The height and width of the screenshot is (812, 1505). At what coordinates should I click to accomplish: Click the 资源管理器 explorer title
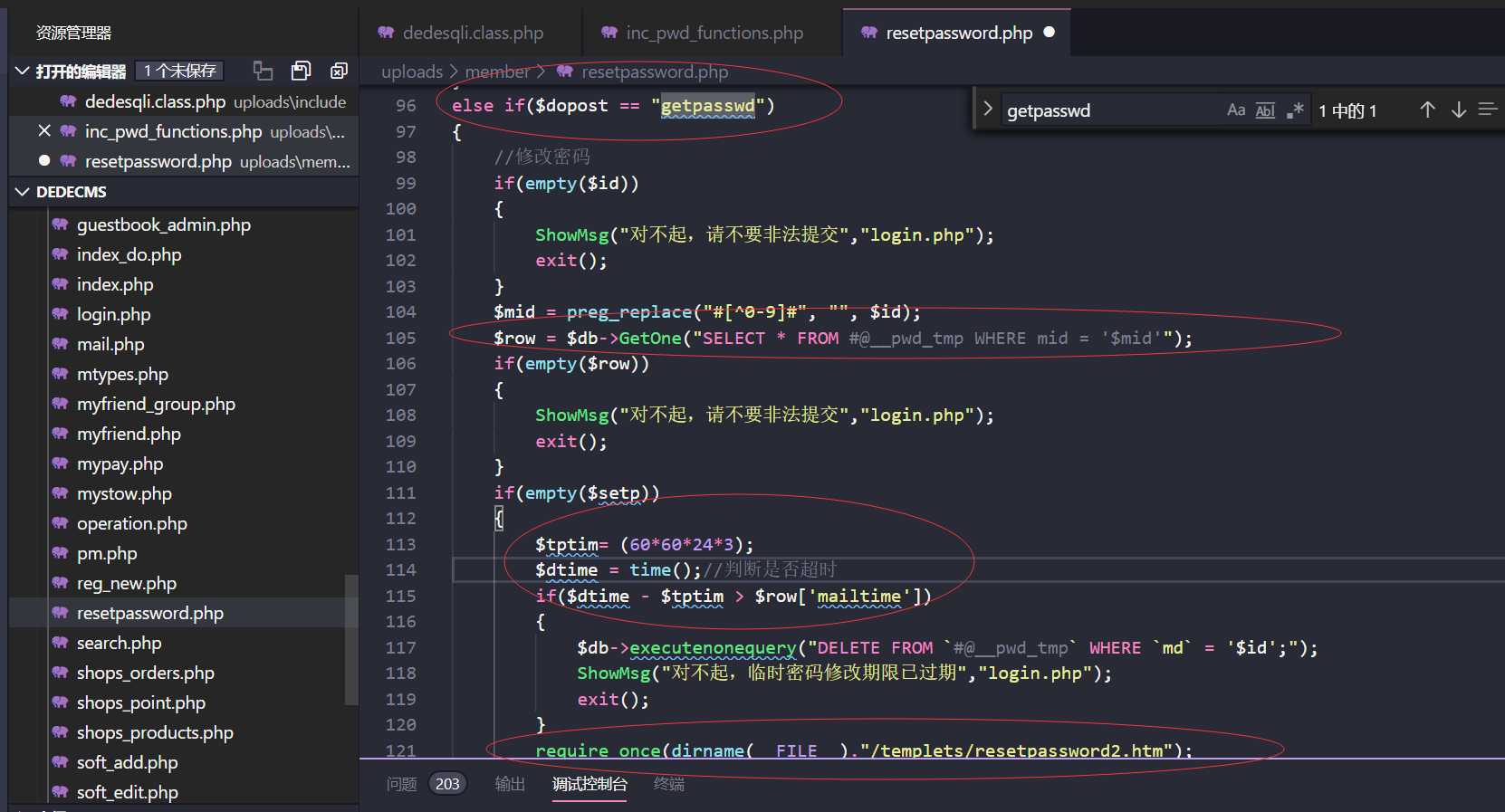pos(73,33)
